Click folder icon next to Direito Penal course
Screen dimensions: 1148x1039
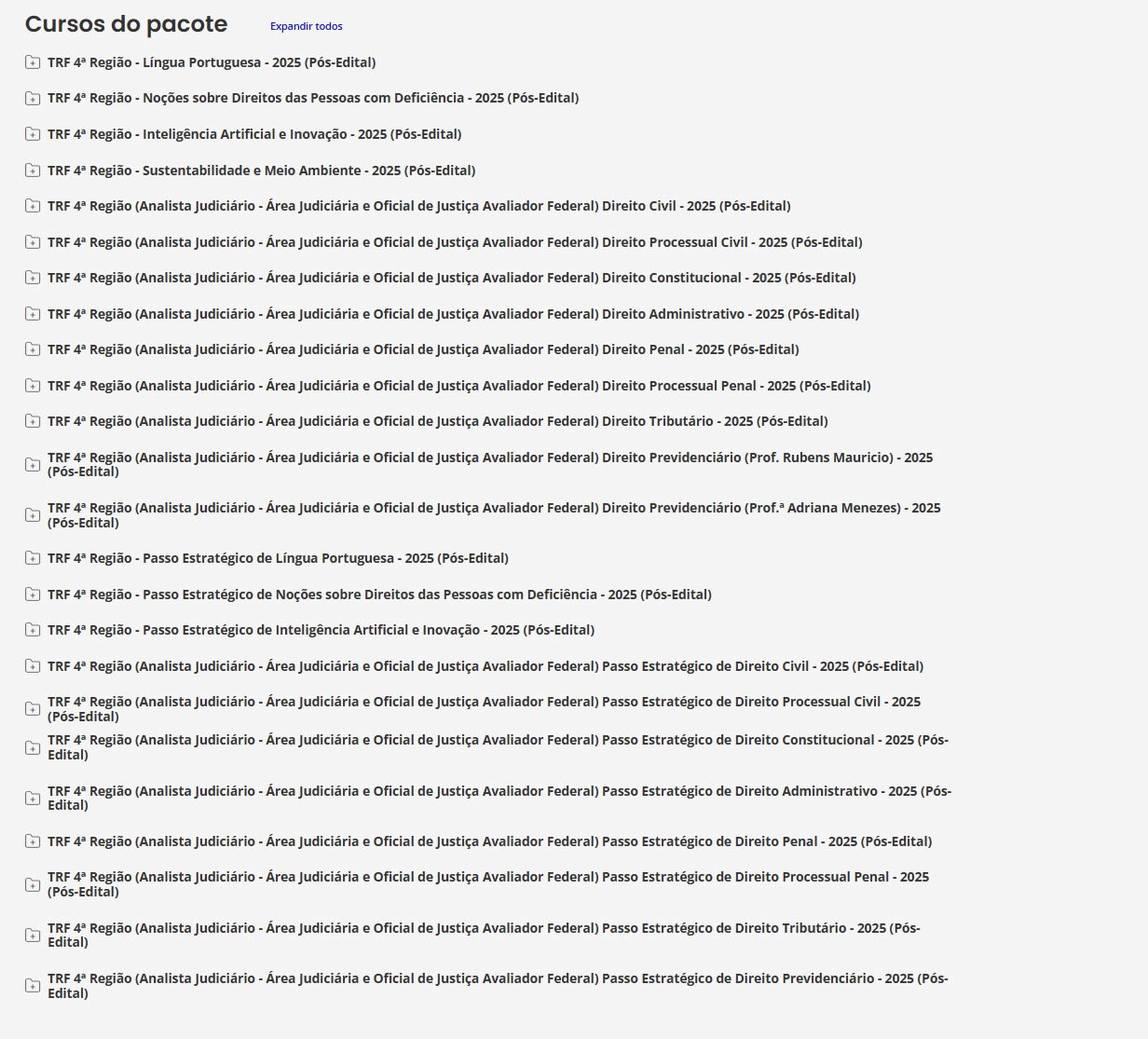coord(33,349)
